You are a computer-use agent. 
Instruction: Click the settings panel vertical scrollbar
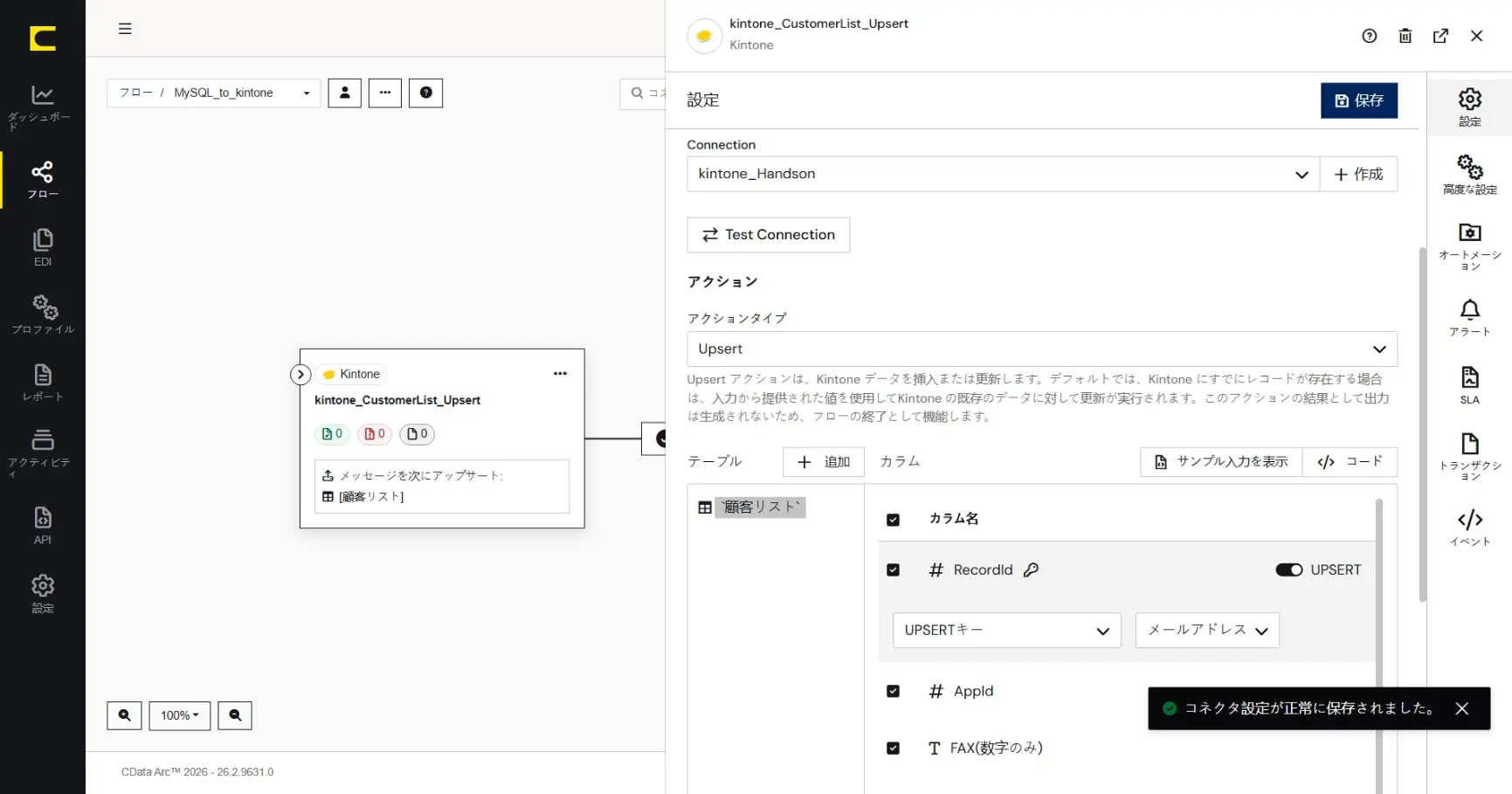tap(1422, 425)
